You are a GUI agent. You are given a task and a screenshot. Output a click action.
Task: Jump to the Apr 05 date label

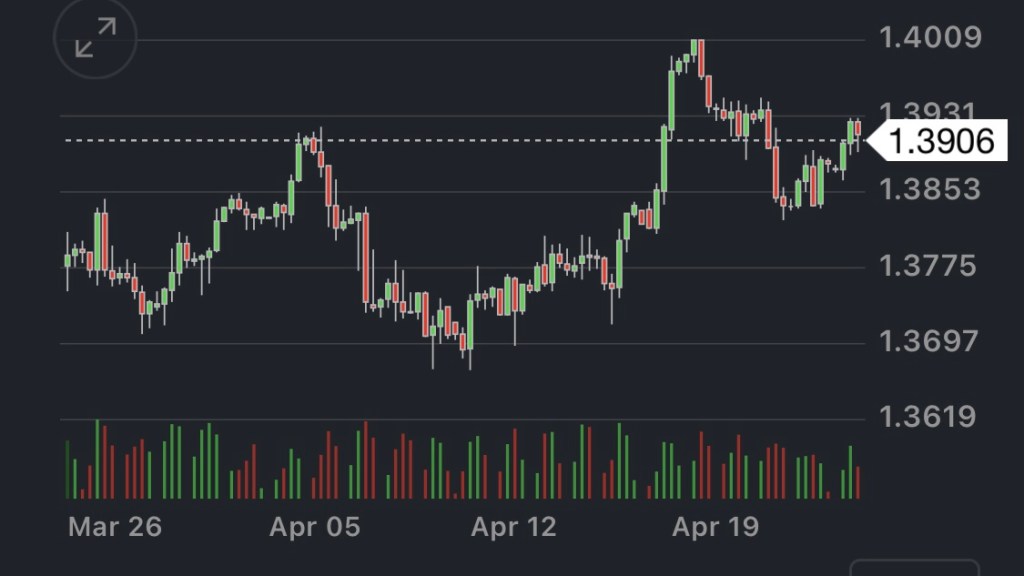click(x=314, y=527)
